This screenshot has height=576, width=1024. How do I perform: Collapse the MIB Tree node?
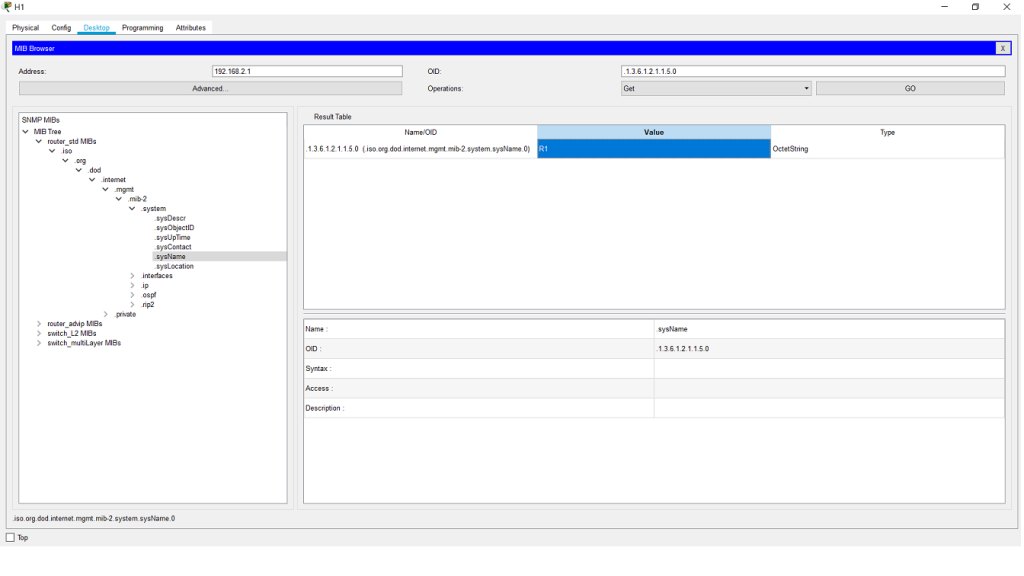tap(26, 132)
